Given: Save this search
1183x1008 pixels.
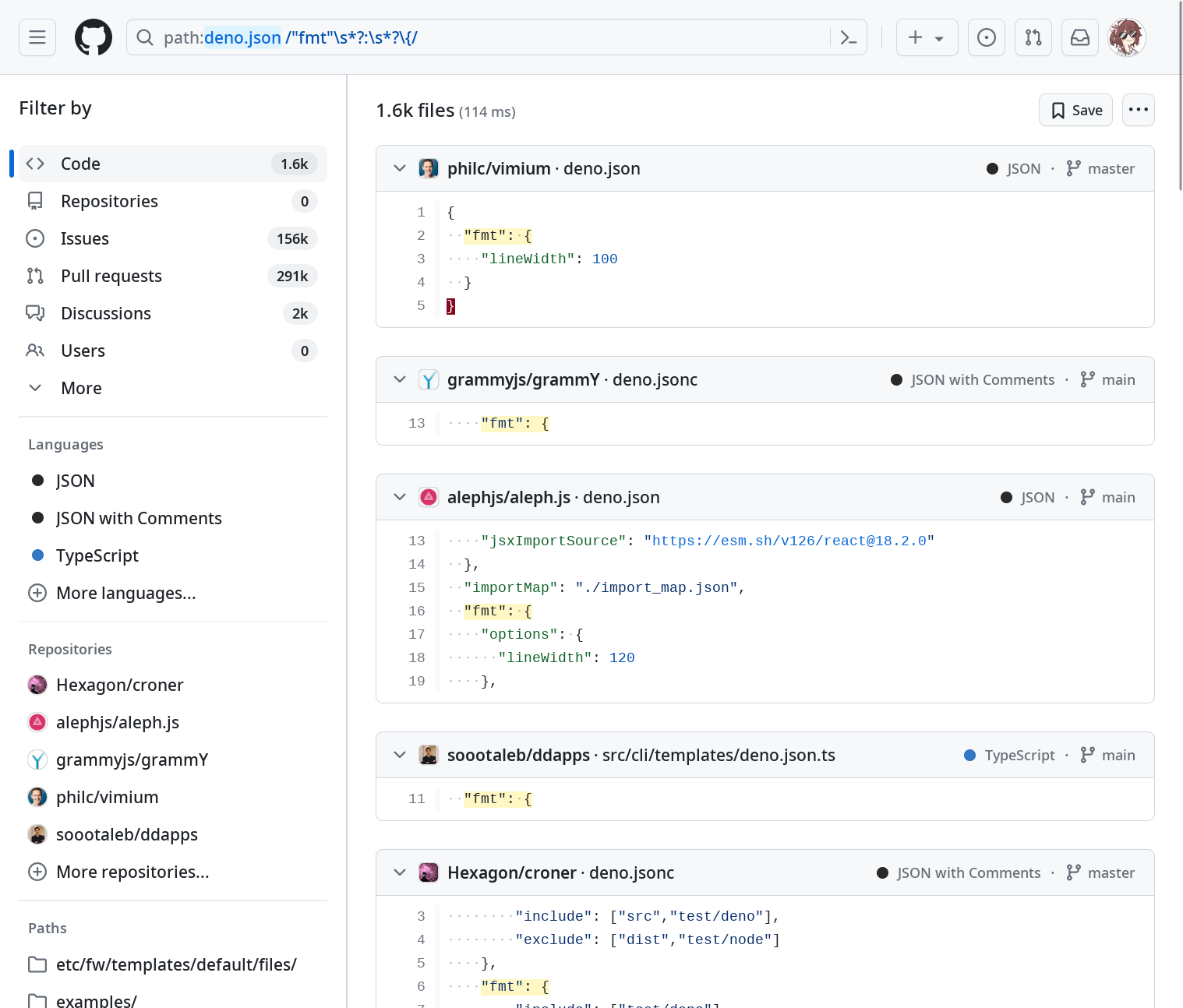Looking at the screenshot, I should (1075, 110).
